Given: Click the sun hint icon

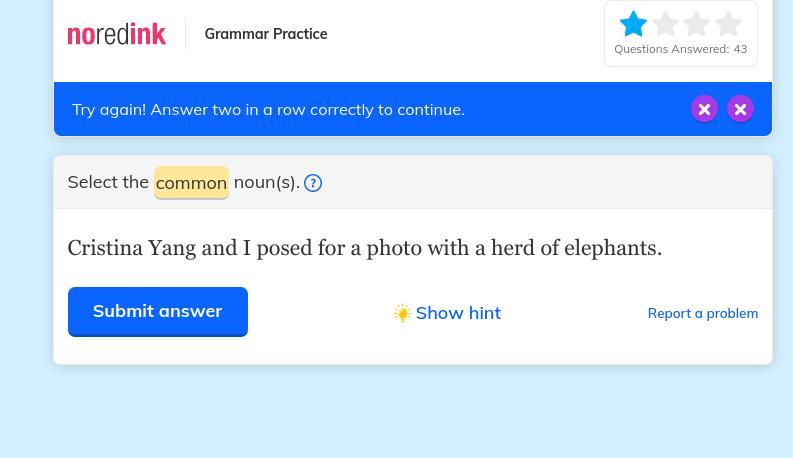Looking at the screenshot, I should (402, 313).
